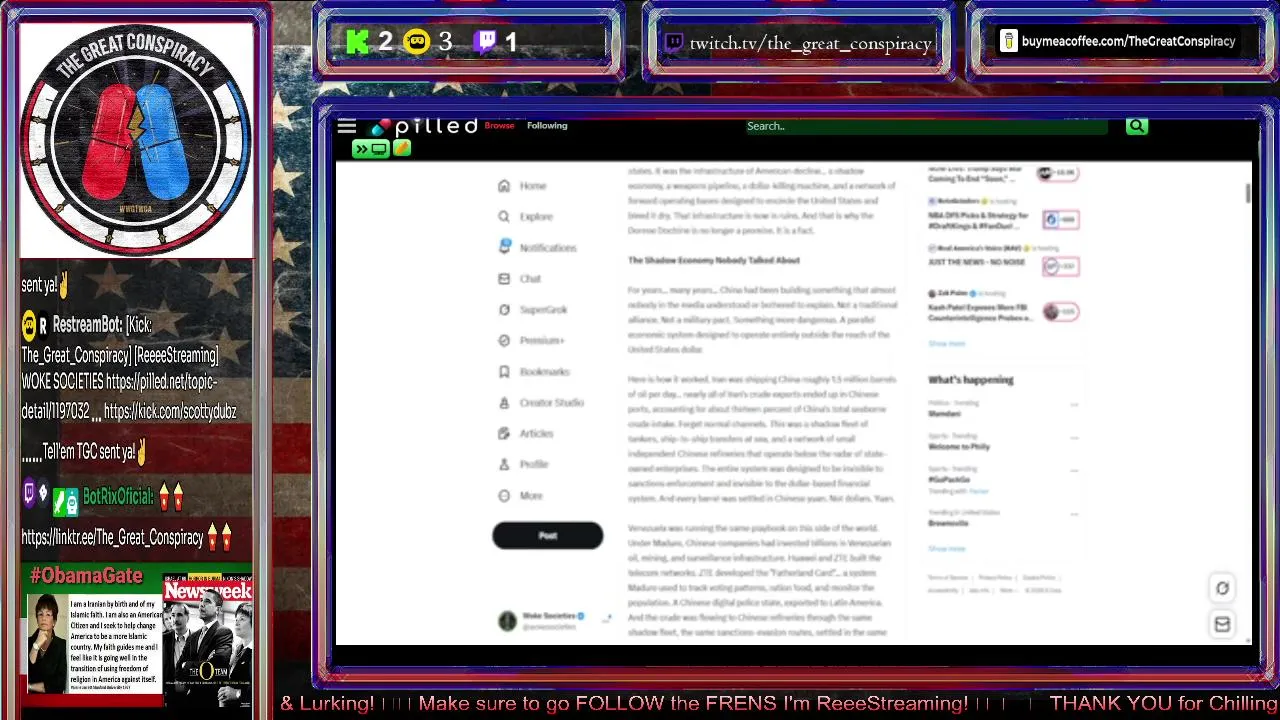1280x720 pixels.
Task: Click the Twitch icon beside twitch.tv/the_great_conspiracy
Action: [x=673, y=43]
